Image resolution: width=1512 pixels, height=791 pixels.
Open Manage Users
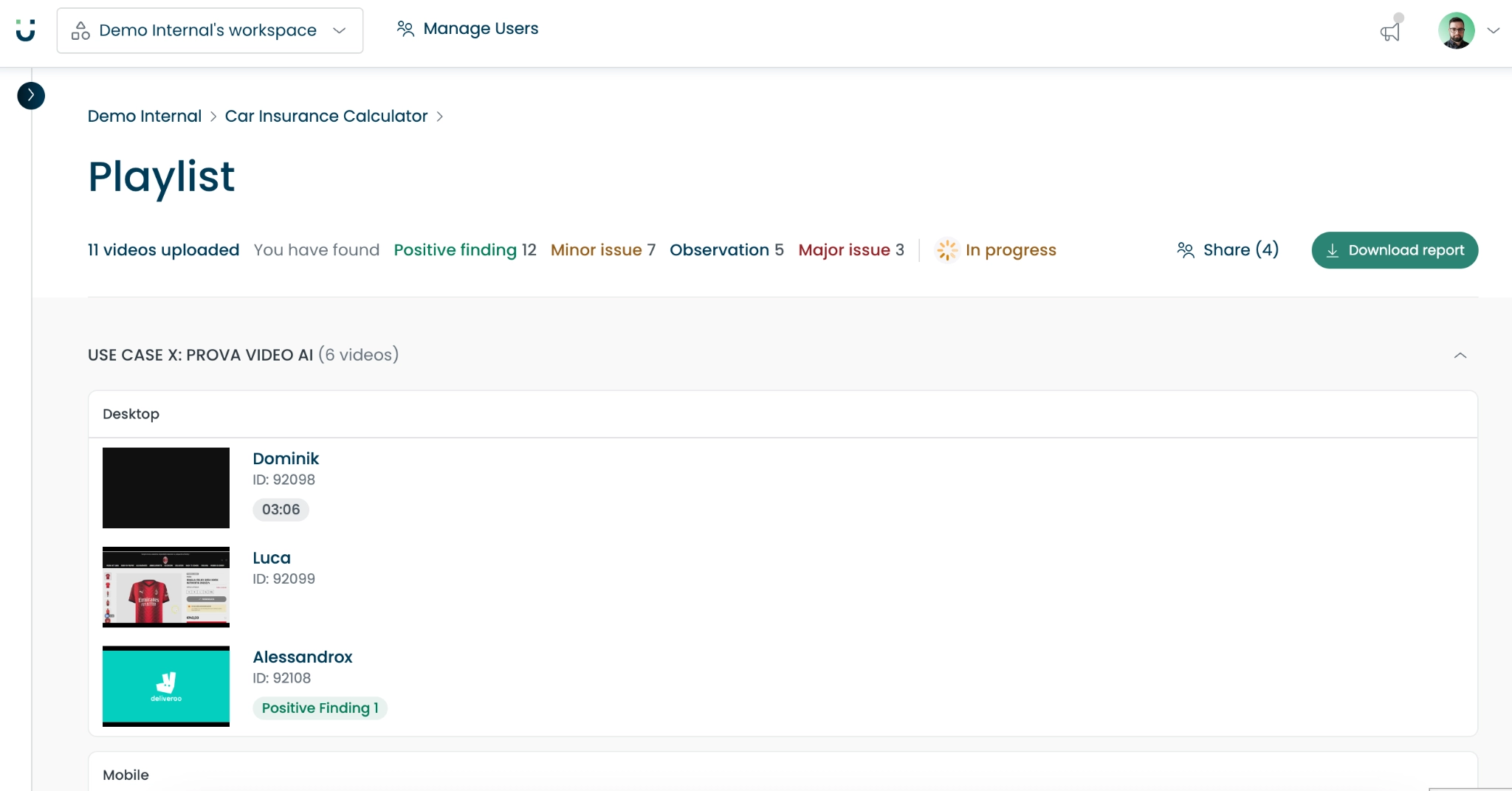467,29
